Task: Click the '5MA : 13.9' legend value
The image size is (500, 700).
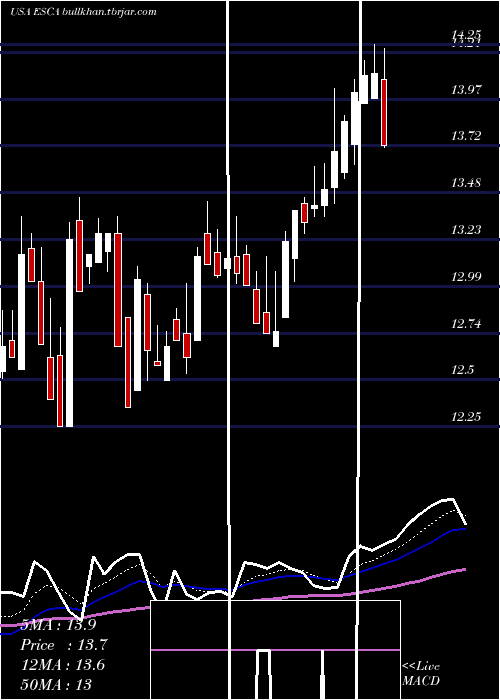Action: [58, 625]
